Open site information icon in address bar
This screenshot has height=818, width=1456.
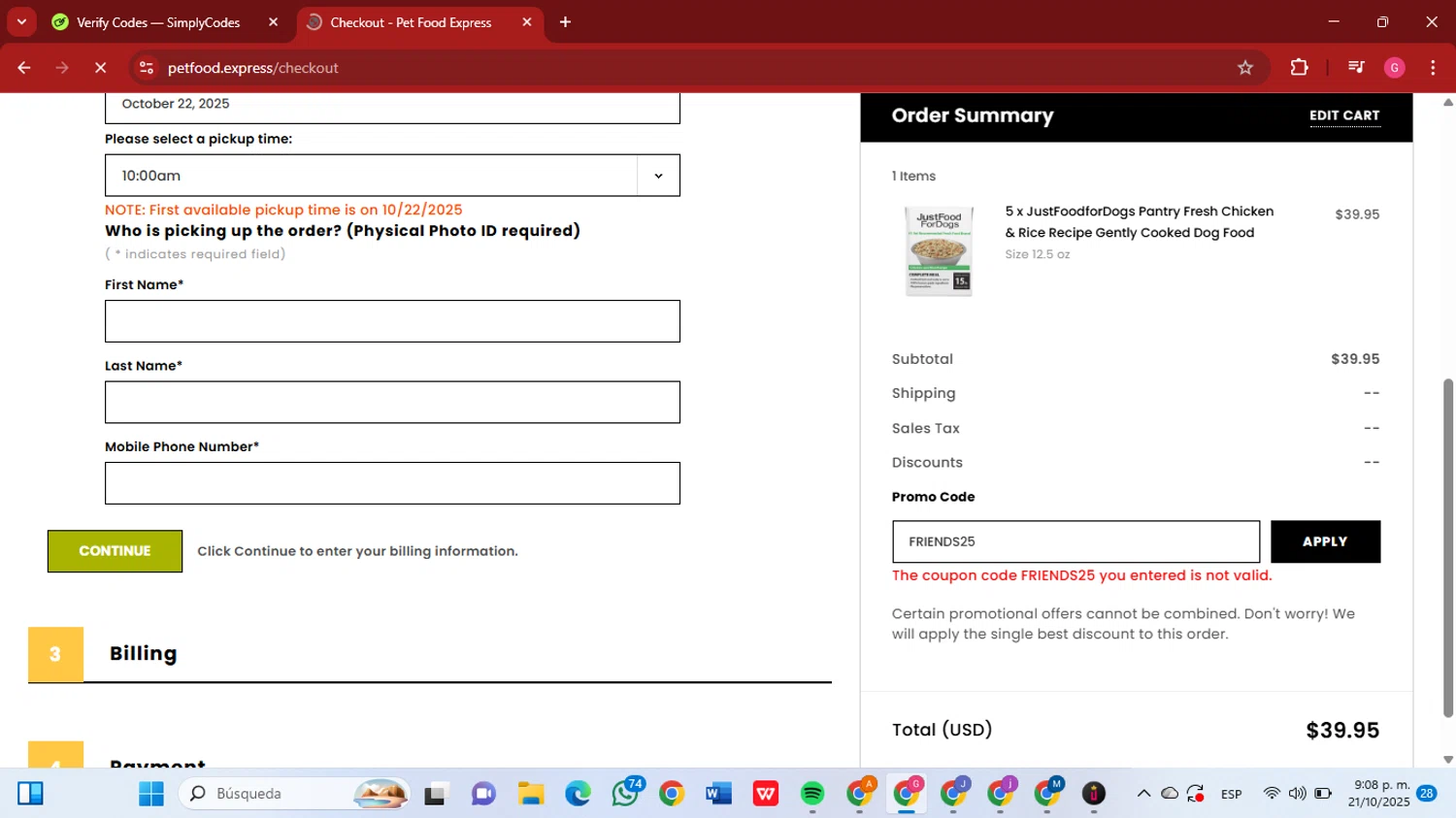point(147,68)
